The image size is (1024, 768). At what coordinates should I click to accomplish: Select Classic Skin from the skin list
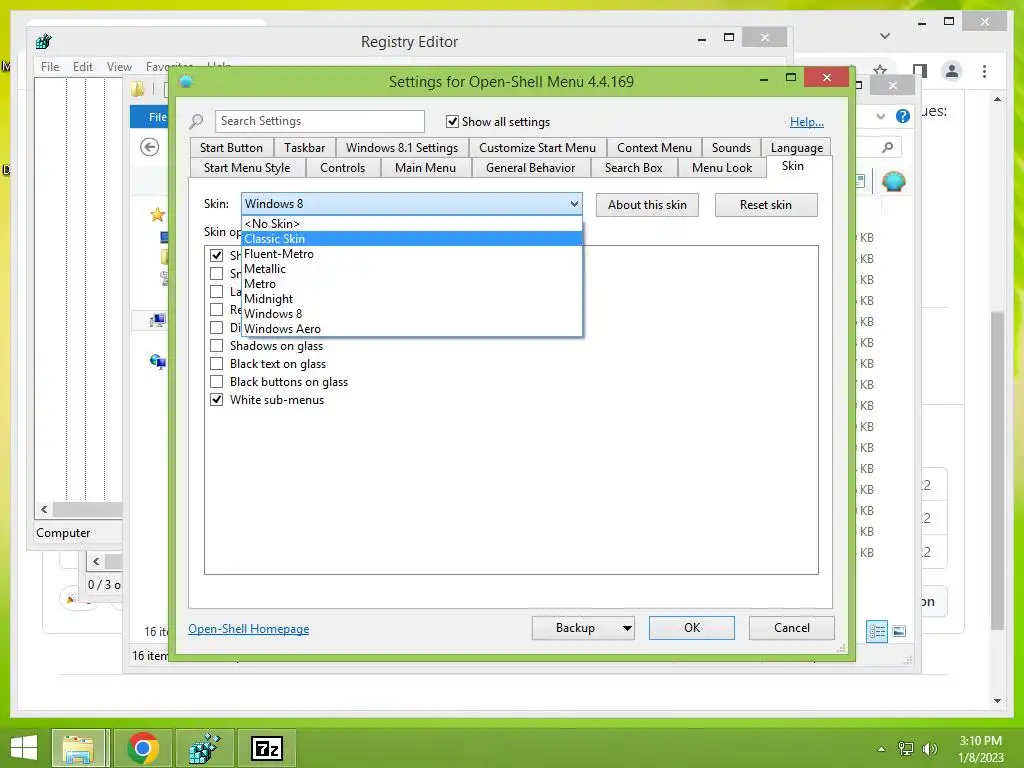pyautogui.click(x=411, y=239)
